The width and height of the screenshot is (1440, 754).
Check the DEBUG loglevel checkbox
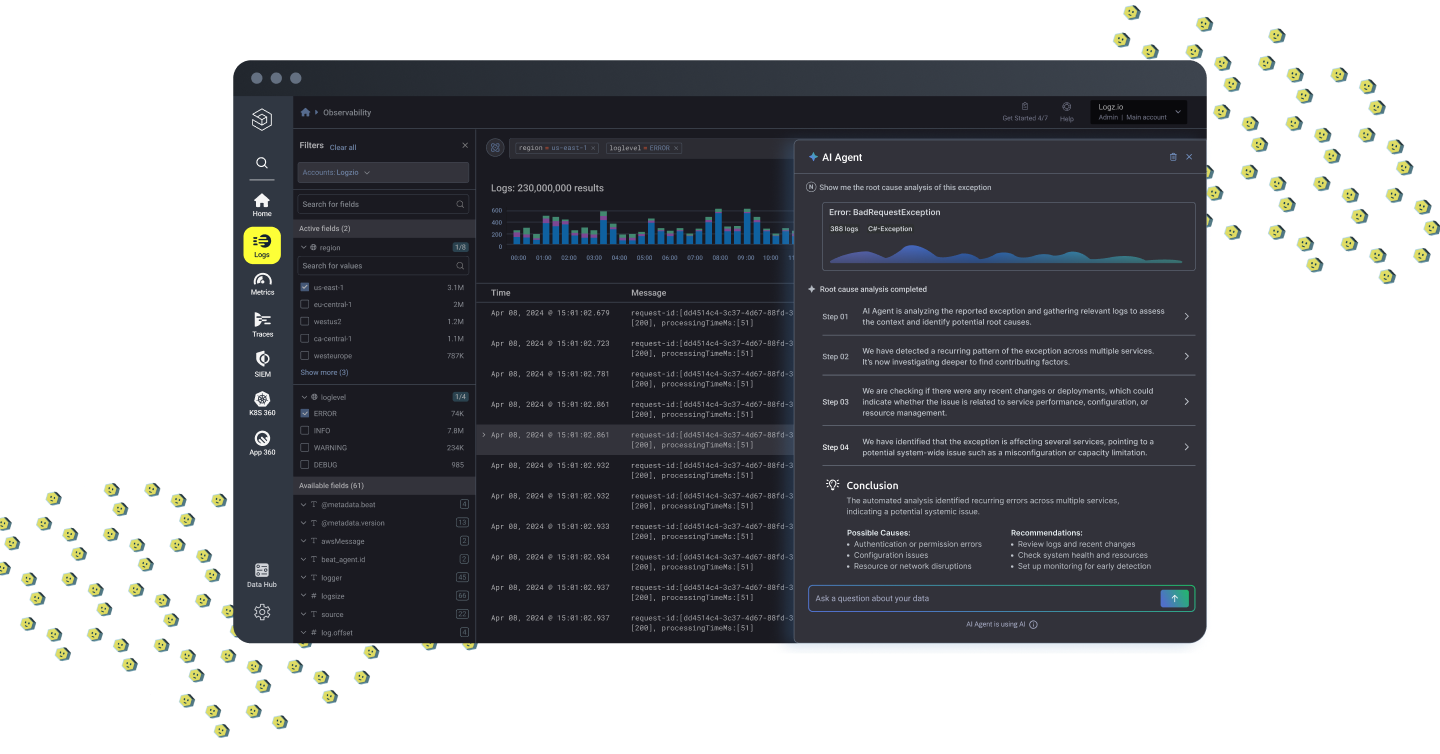pyautogui.click(x=305, y=464)
